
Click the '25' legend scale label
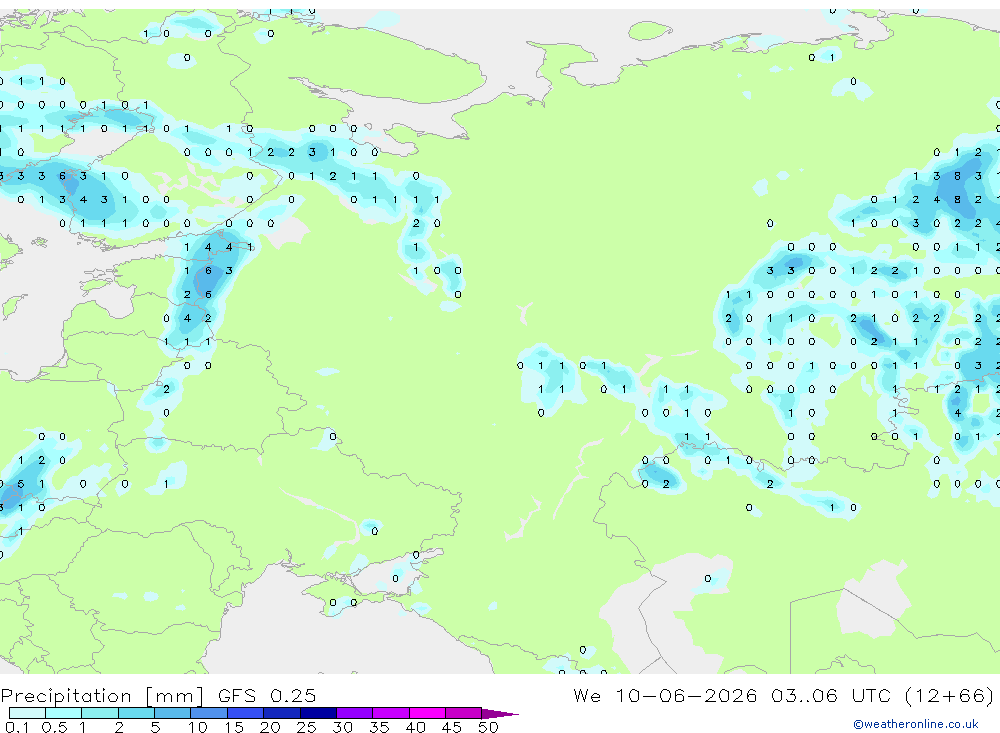click(306, 727)
